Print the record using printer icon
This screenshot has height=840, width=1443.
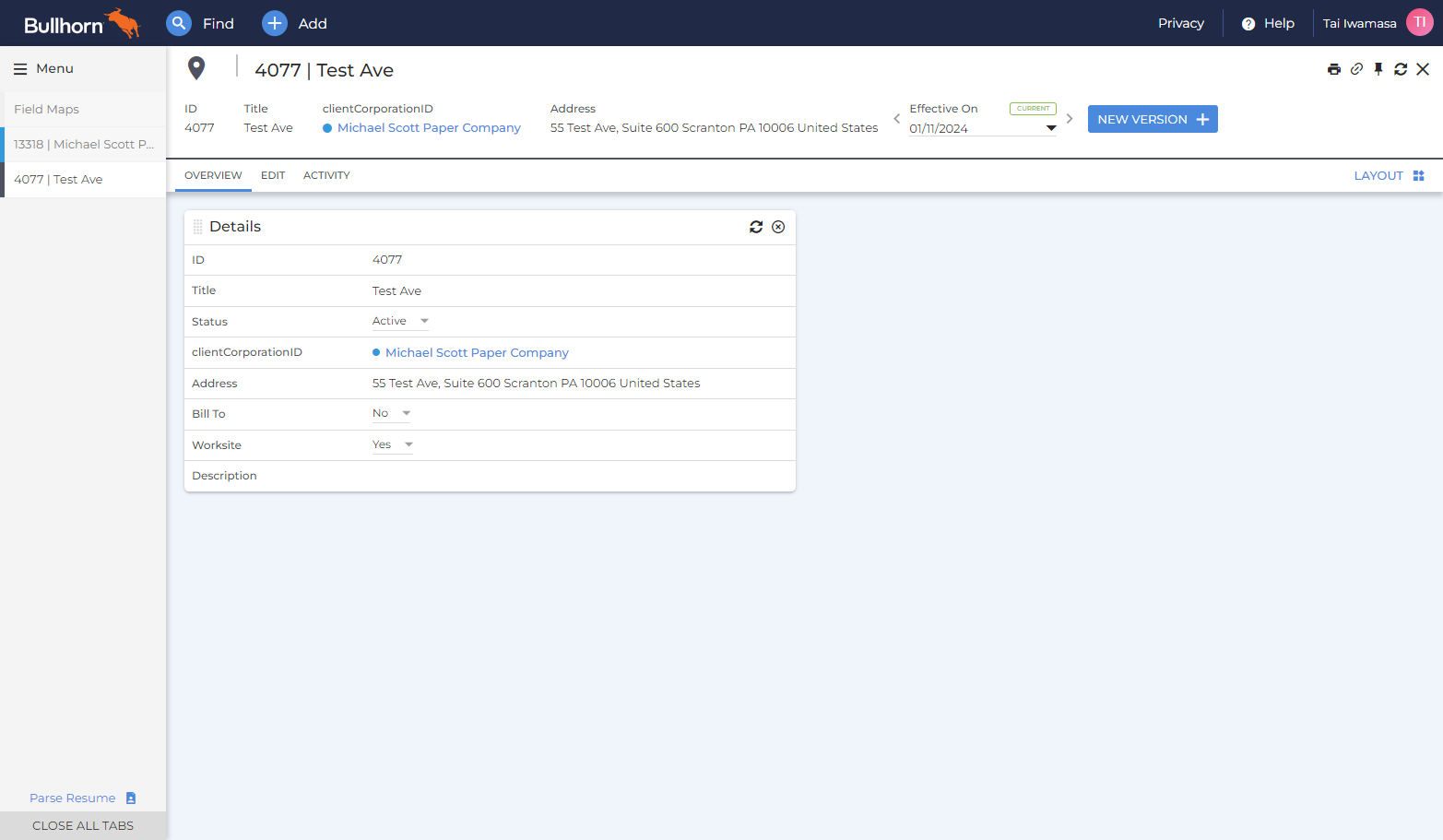coord(1334,69)
